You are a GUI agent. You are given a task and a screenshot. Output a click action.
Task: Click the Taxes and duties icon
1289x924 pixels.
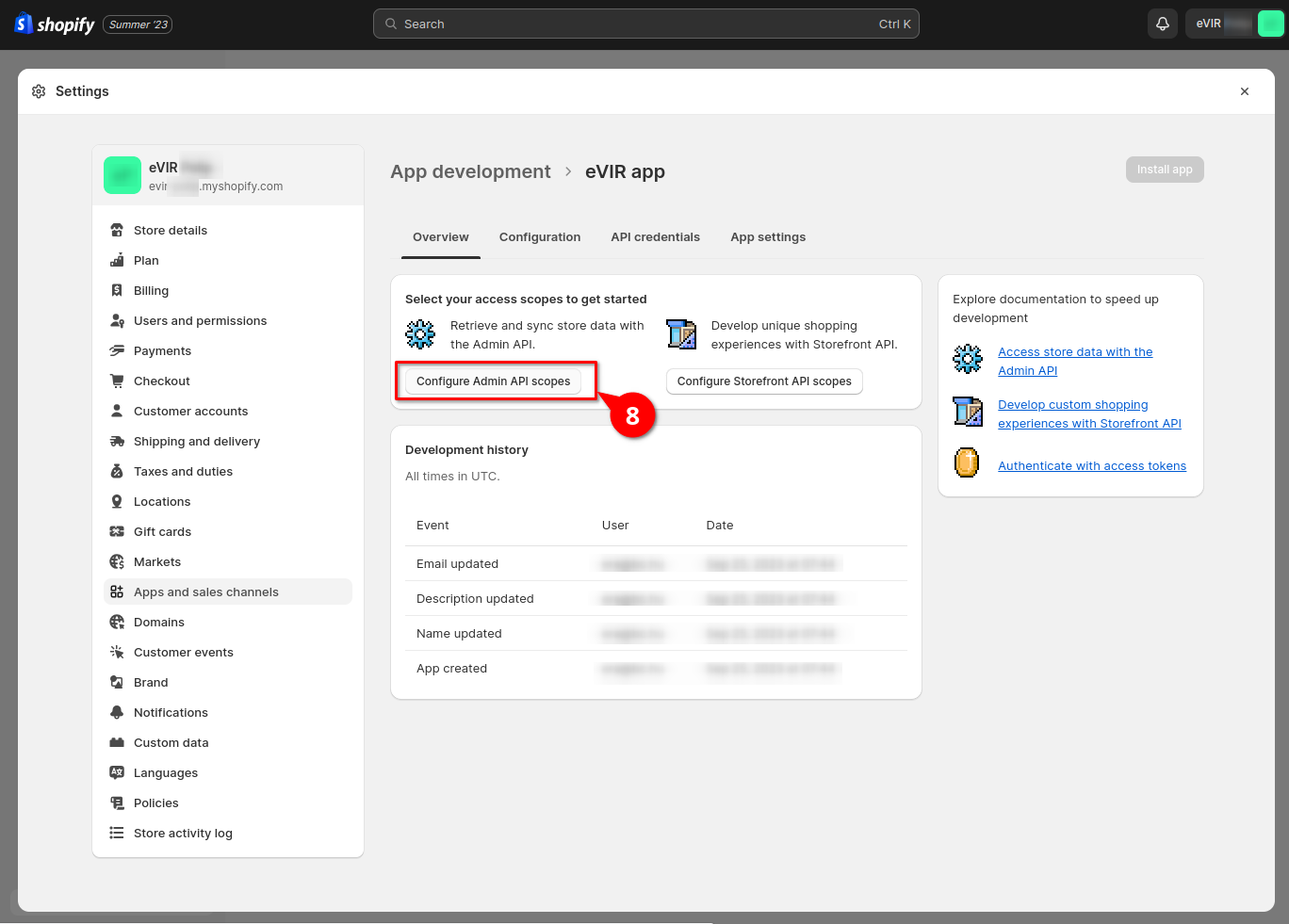(x=117, y=471)
